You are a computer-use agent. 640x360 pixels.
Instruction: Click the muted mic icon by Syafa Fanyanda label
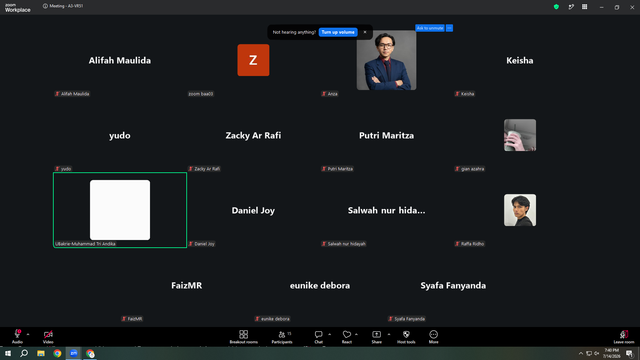391,319
